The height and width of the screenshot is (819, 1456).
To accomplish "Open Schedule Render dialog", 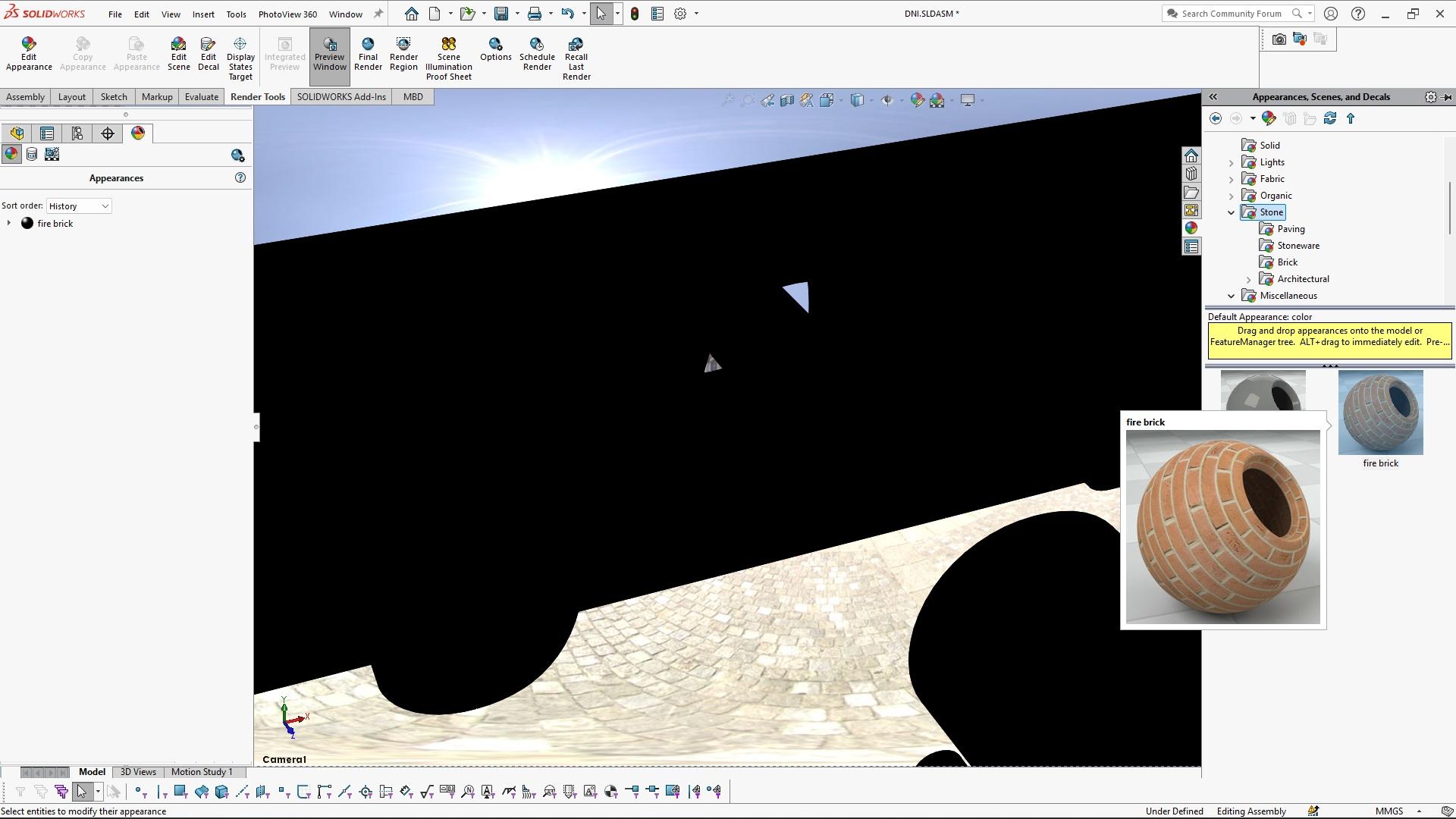I will (x=537, y=54).
